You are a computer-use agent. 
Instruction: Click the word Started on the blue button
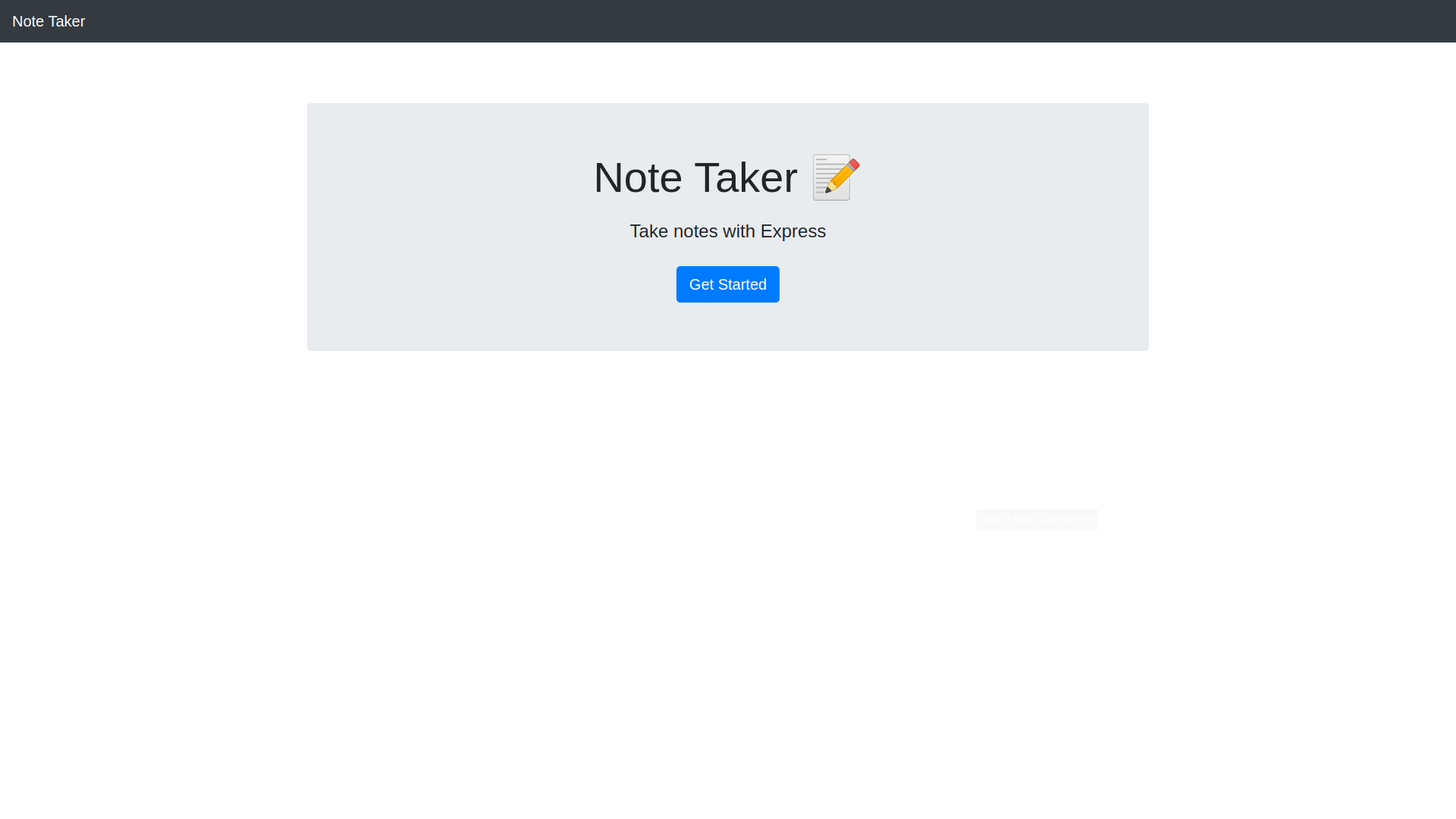(744, 284)
